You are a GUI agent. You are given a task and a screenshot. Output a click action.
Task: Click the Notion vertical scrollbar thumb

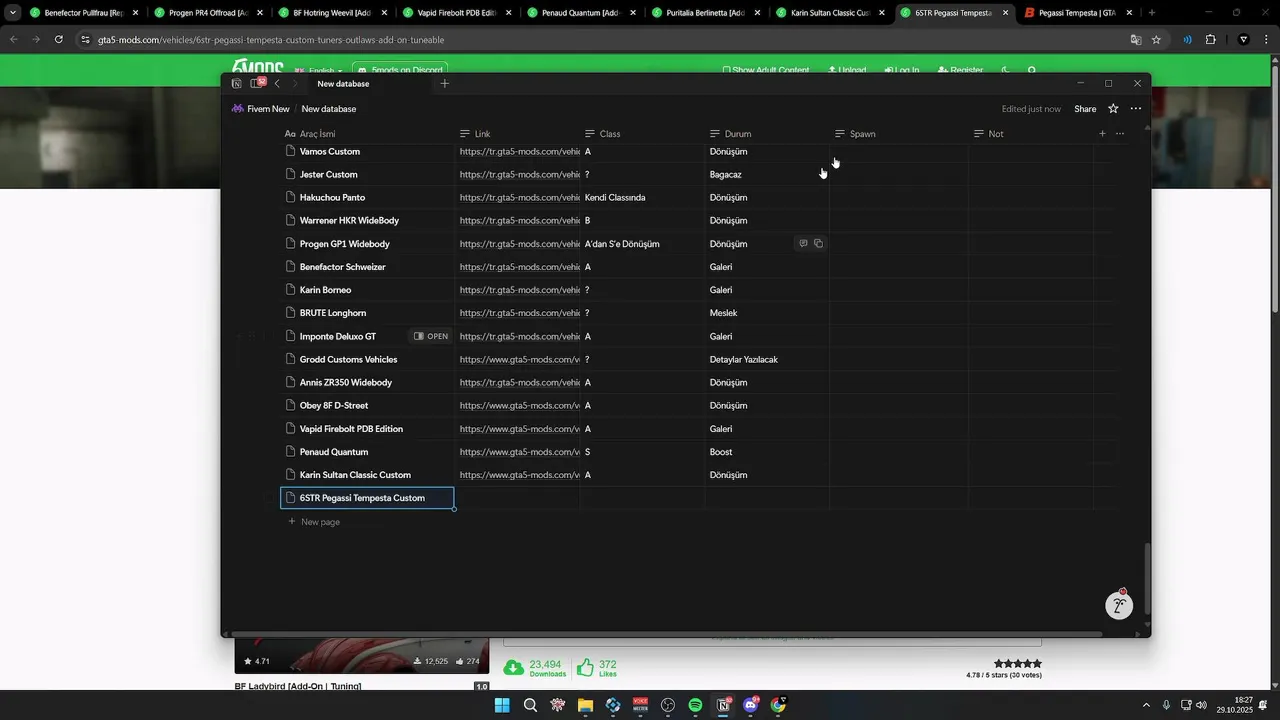1147,580
